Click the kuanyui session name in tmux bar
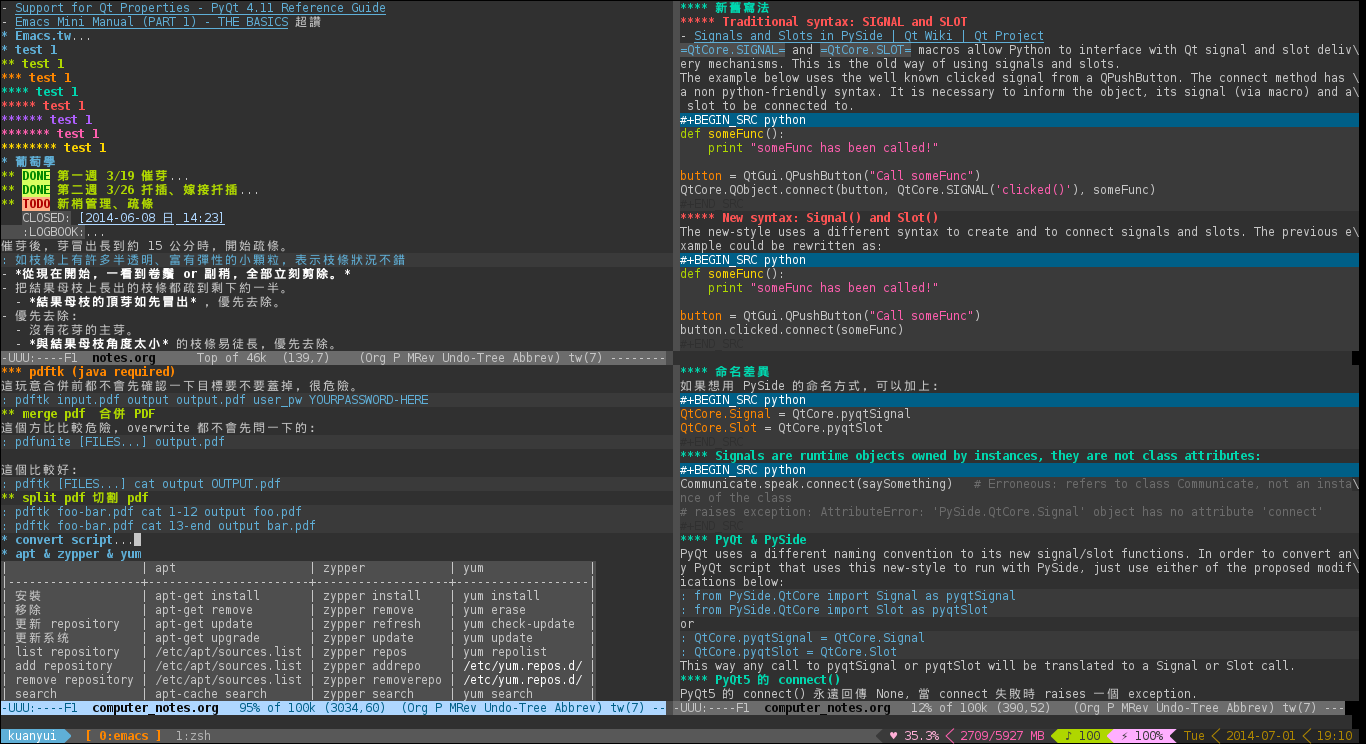The image size is (1366, 744). coord(32,736)
